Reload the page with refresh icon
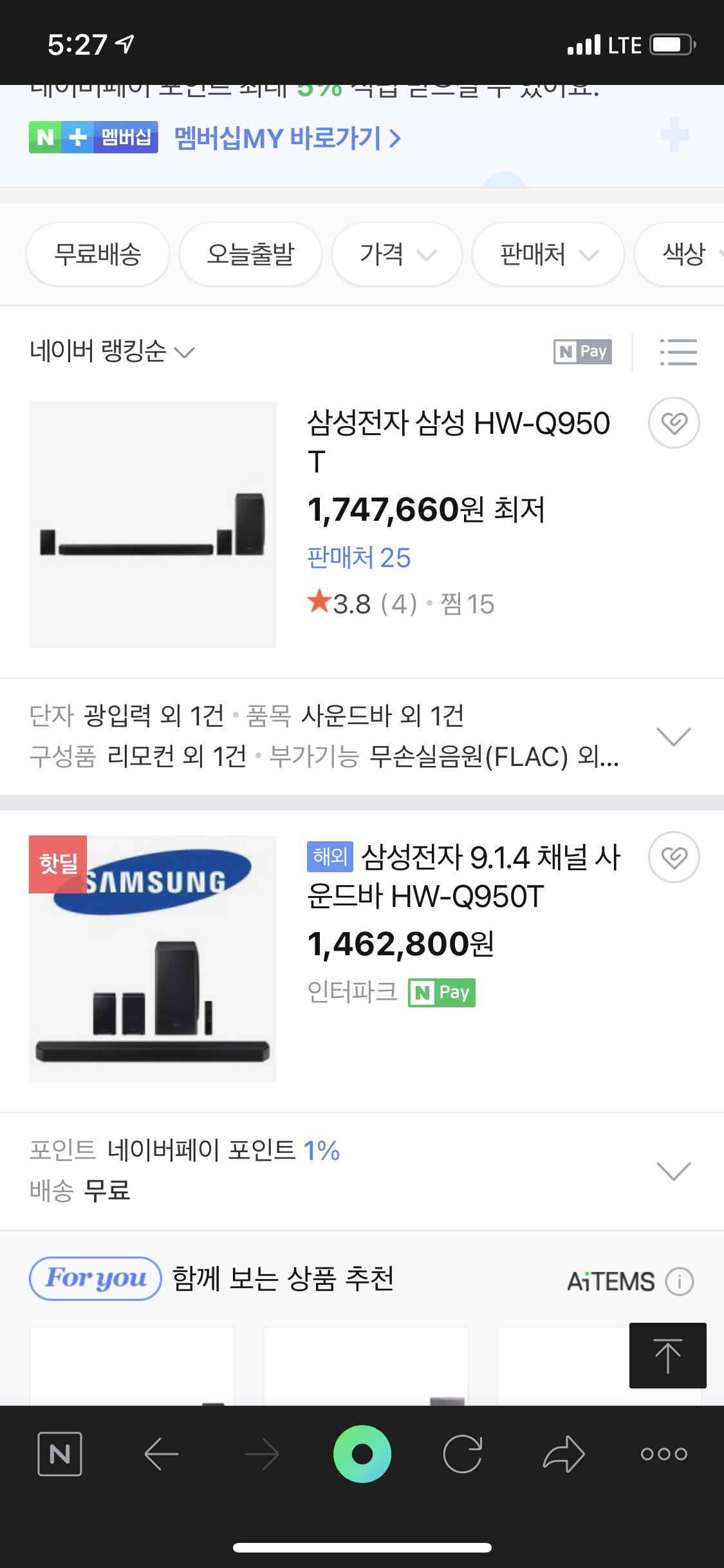724x1568 pixels. coord(462,1453)
